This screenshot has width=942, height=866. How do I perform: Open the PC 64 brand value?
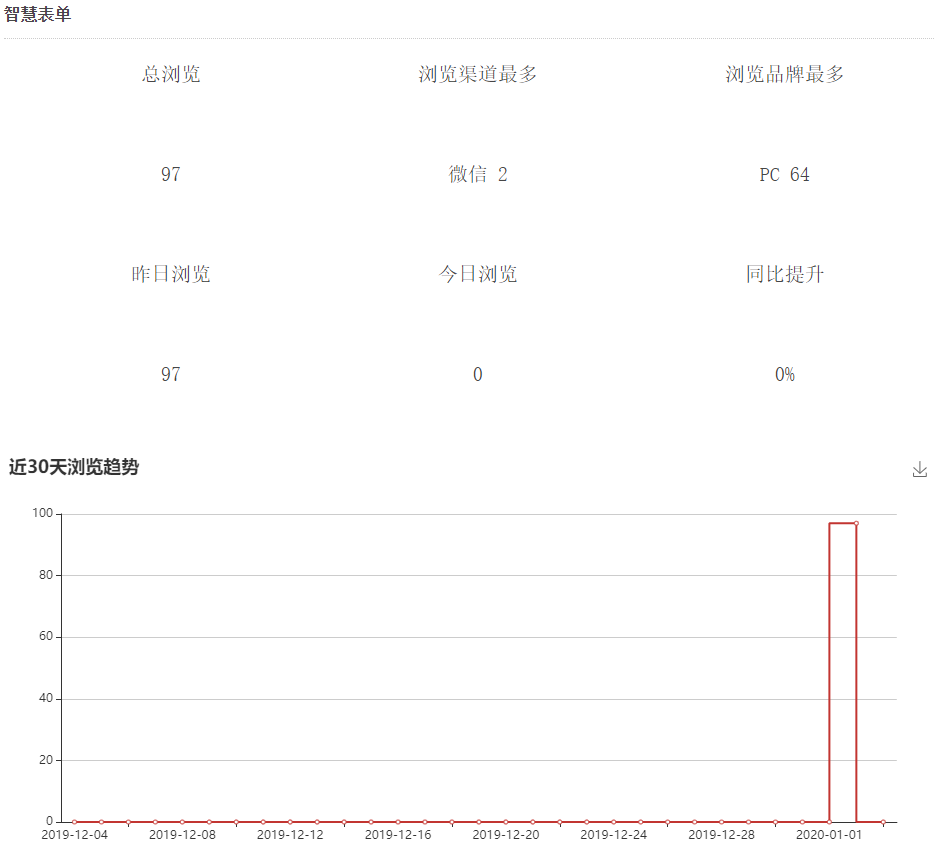(x=784, y=175)
